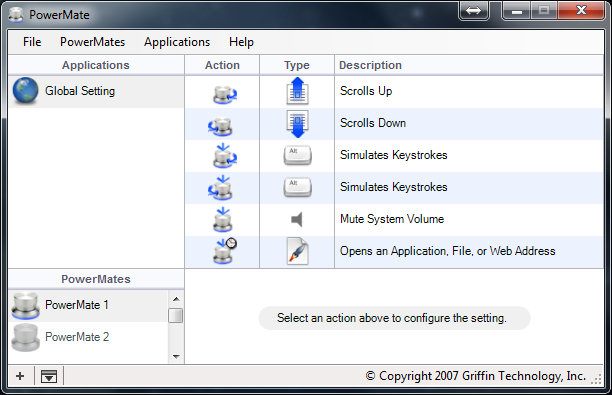Select "Opens an Application, File, or Web Address"
Viewport: 612px width, 395px height.
click(x=447, y=251)
